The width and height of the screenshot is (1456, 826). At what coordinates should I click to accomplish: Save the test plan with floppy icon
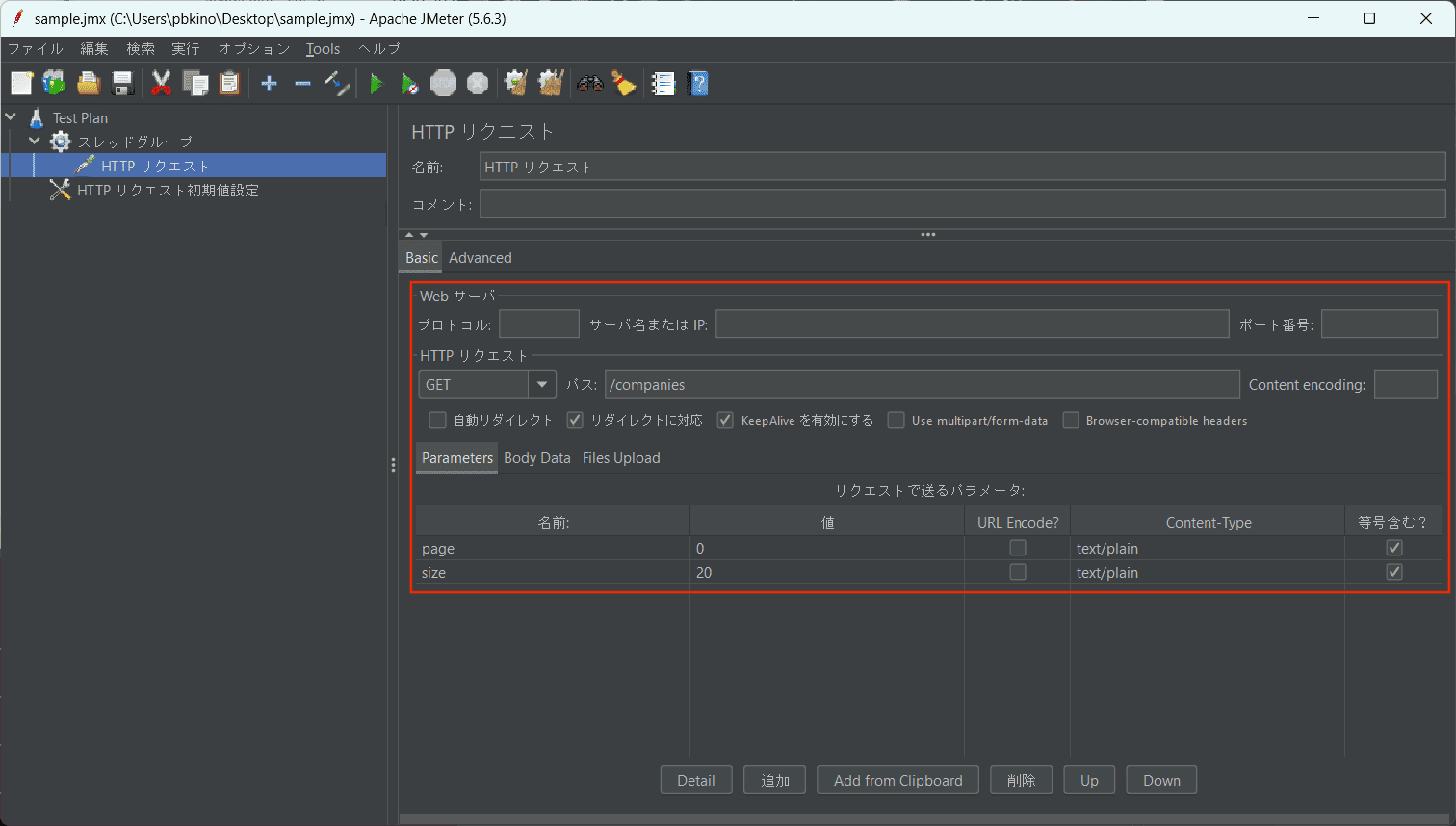tap(122, 84)
